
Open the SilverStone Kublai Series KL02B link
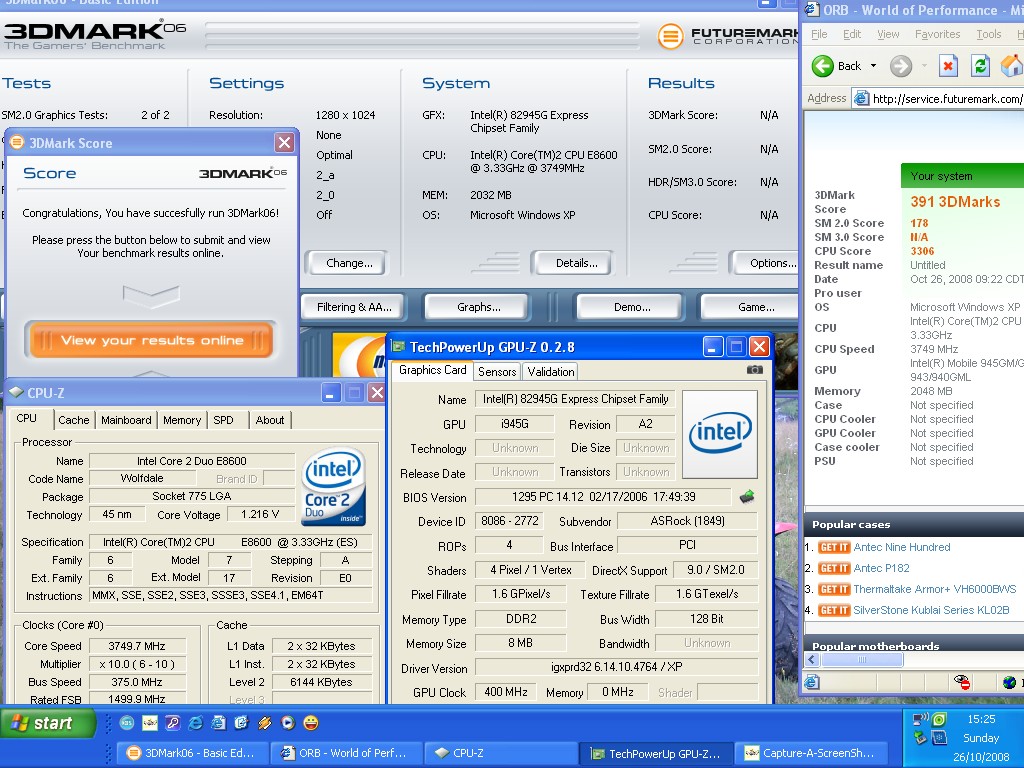click(x=931, y=610)
